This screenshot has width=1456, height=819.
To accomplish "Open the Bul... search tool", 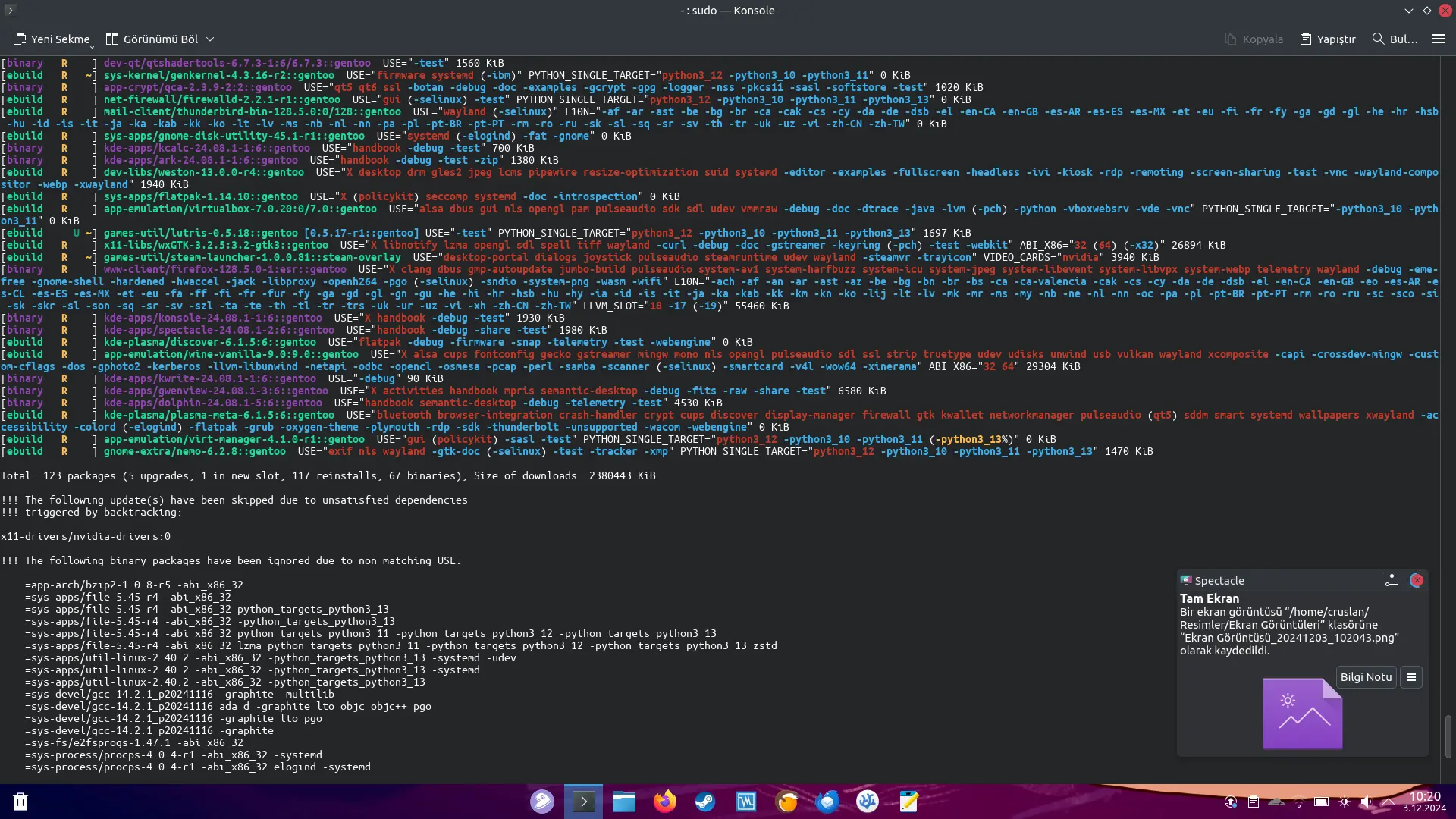I will coord(1395,39).
